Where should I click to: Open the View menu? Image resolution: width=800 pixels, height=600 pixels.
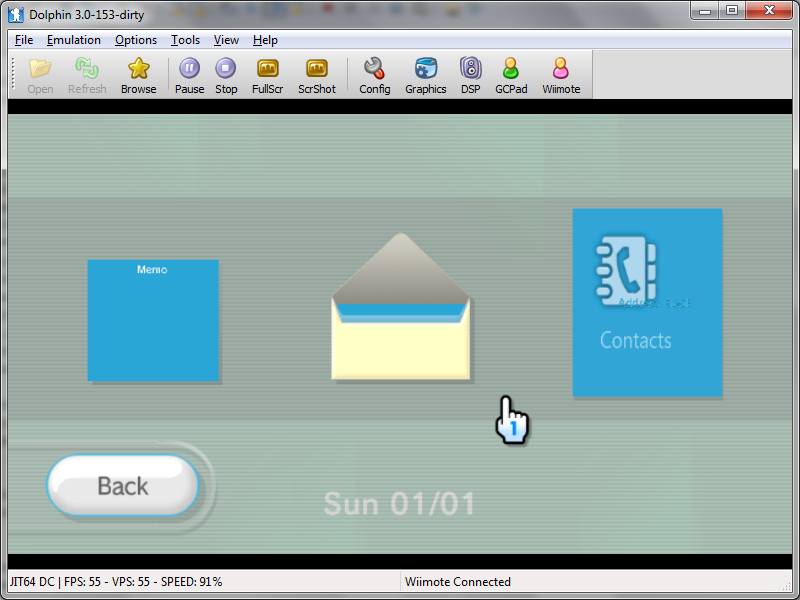[226, 40]
